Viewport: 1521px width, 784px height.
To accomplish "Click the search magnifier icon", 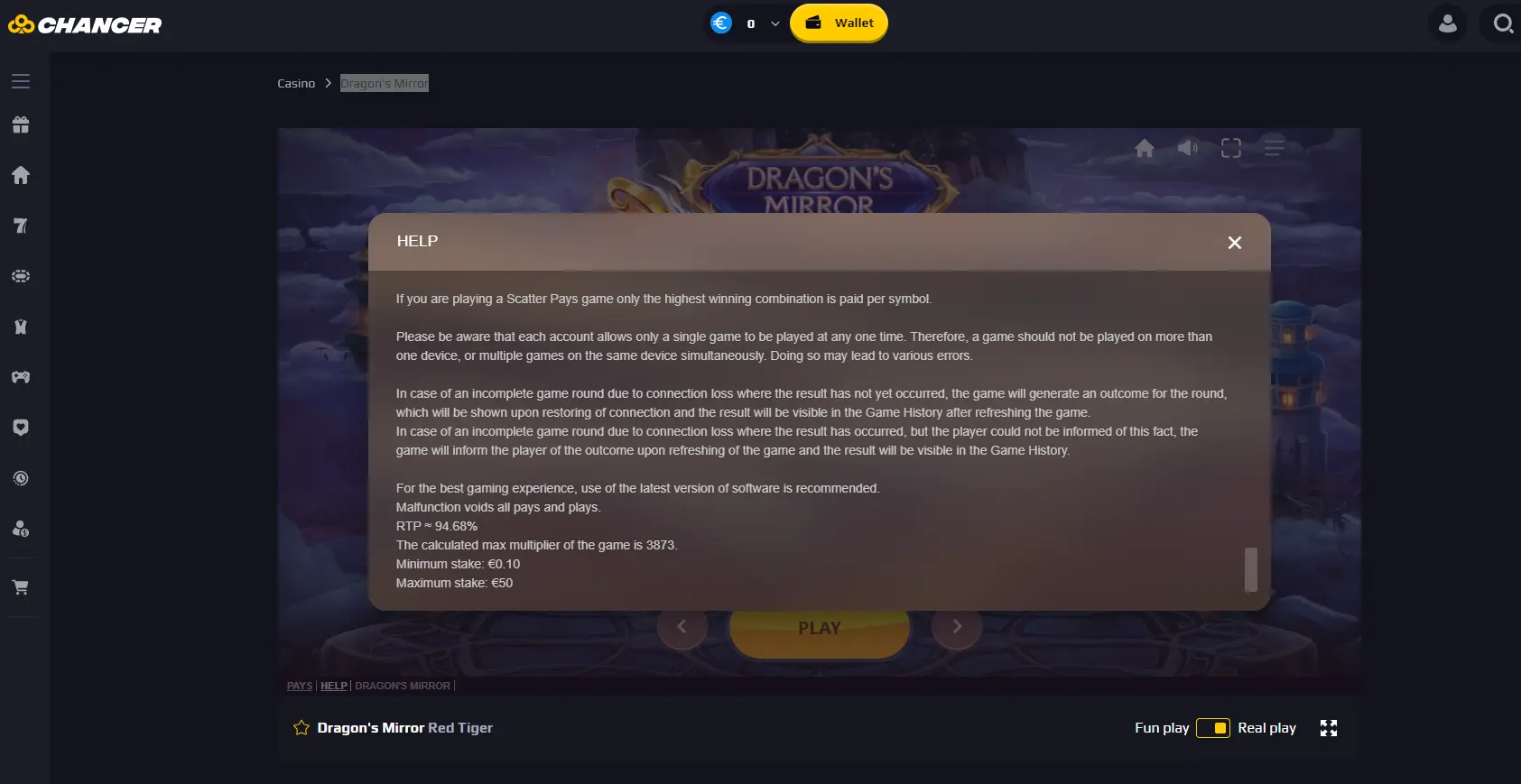I will tap(1502, 23).
